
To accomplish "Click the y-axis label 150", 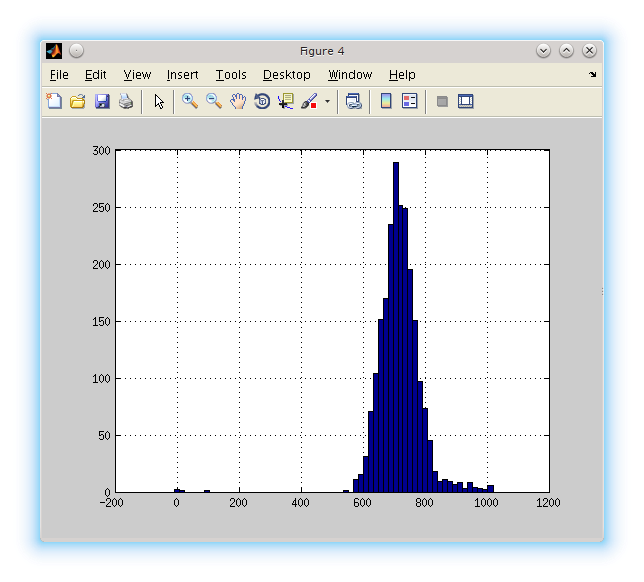I will pyautogui.click(x=101, y=322).
